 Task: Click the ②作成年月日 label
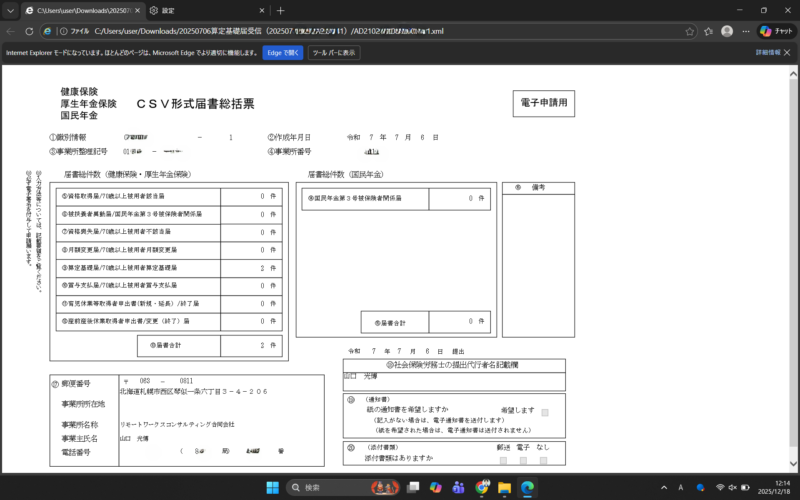coord(289,137)
